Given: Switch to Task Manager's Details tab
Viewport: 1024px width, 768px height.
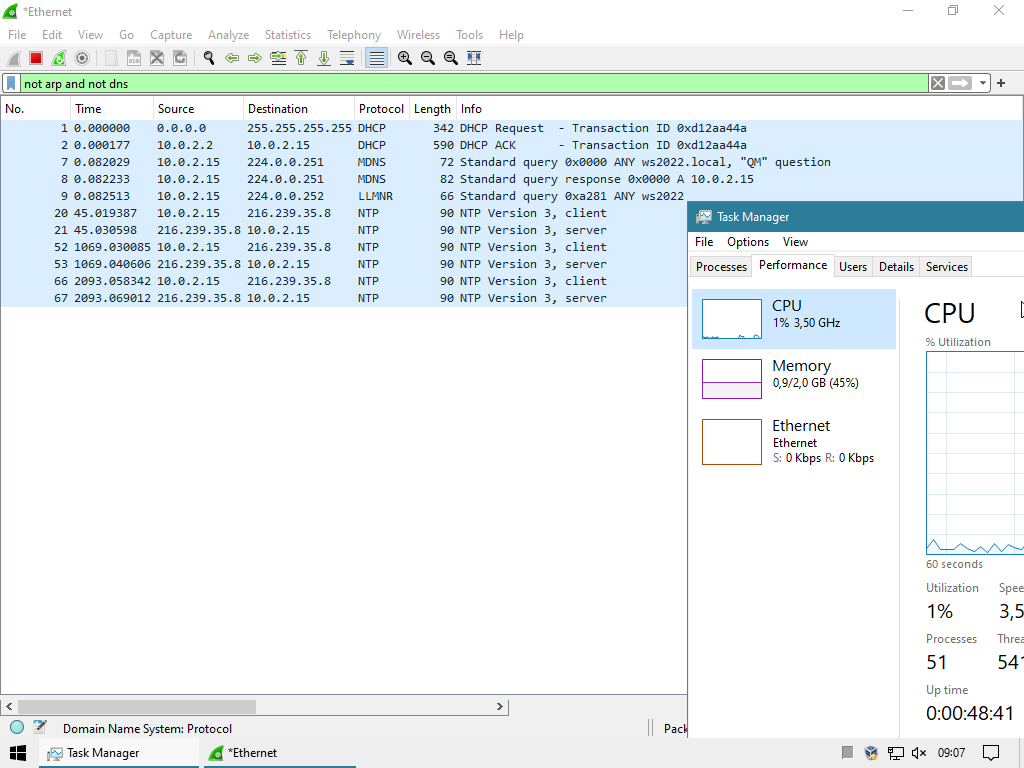Looking at the screenshot, I should coord(896,266).
